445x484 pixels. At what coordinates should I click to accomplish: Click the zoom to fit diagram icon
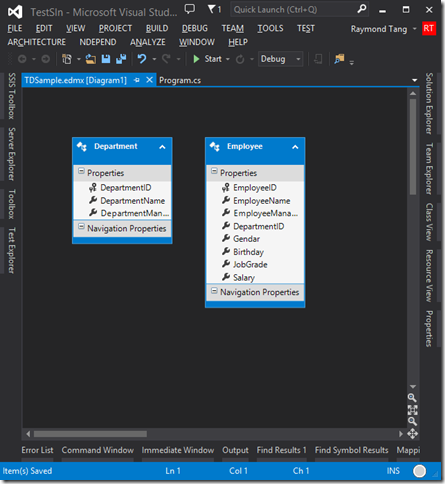click(x=412, y=410)
